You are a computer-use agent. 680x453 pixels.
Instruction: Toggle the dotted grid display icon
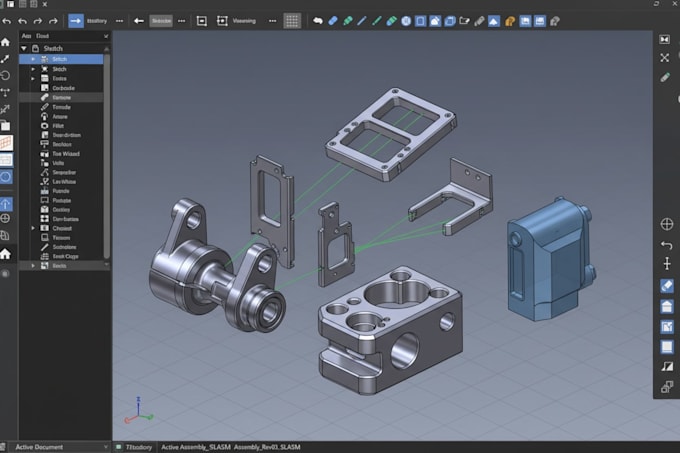[x=292, y=21]
